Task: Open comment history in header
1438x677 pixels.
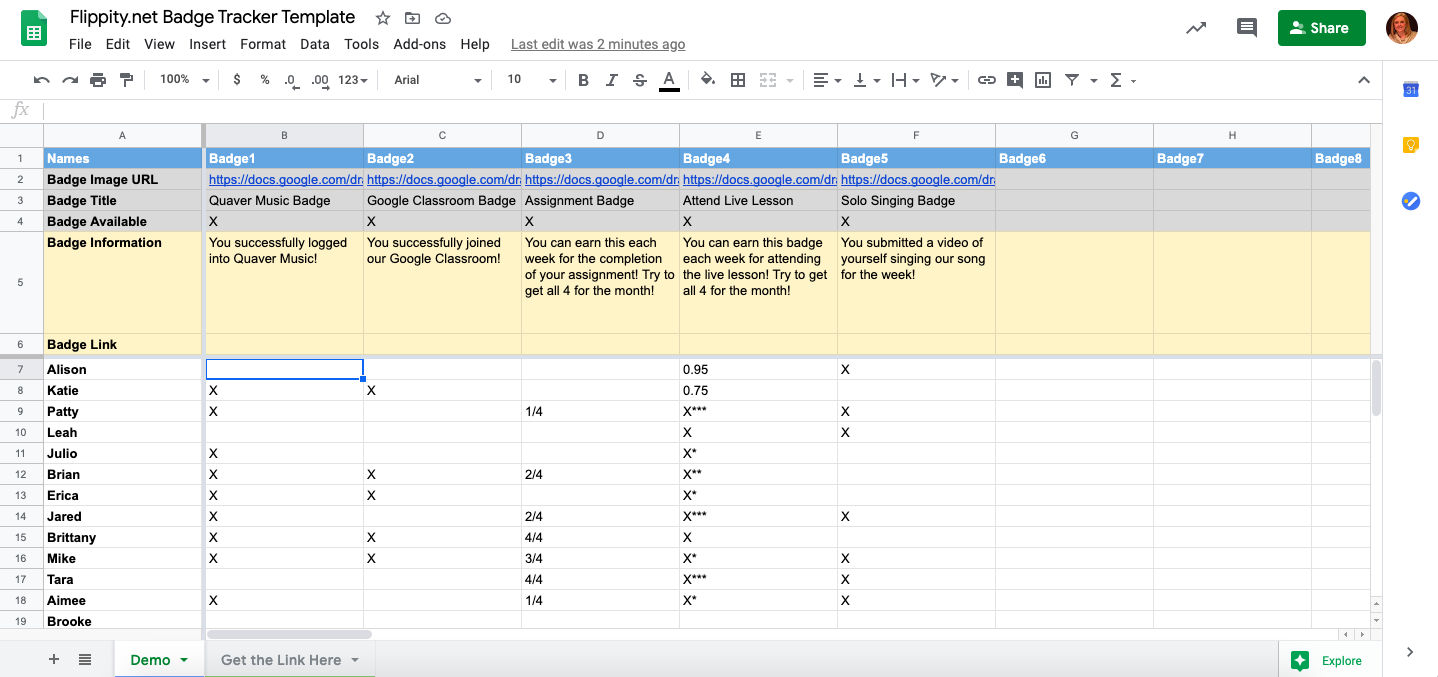Action: (x=1246, y=28)
